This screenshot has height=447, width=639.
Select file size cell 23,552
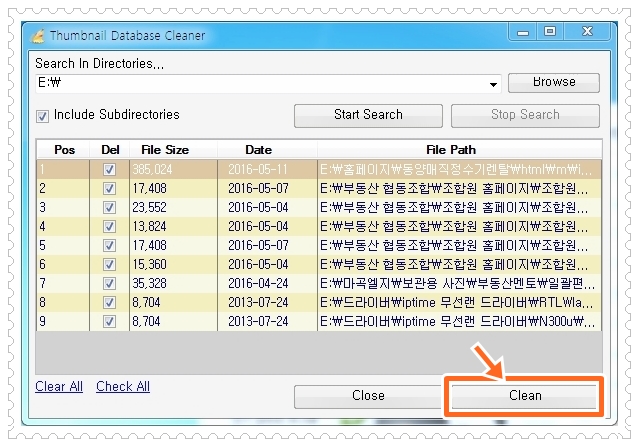(x=174, y=207)
